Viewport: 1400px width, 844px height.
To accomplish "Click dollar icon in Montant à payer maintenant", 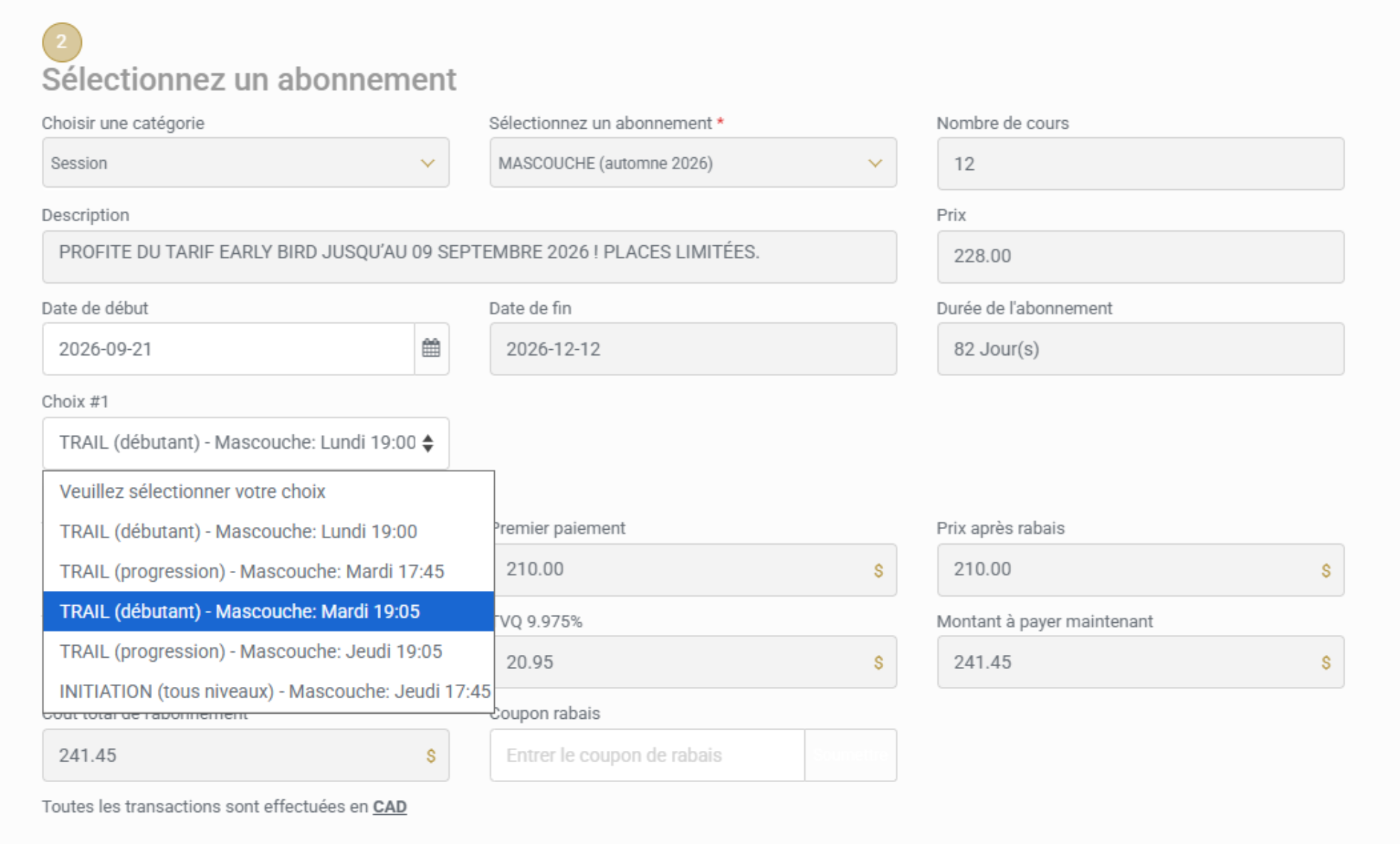I will point(1325,663).
